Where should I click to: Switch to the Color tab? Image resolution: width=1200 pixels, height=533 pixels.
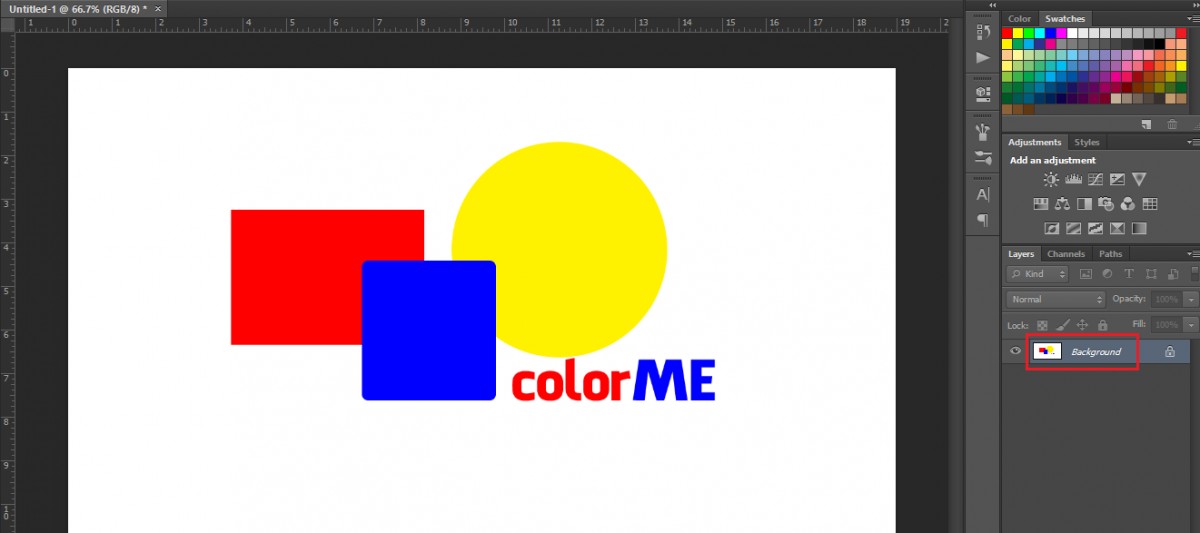(x=1020, y=19)
